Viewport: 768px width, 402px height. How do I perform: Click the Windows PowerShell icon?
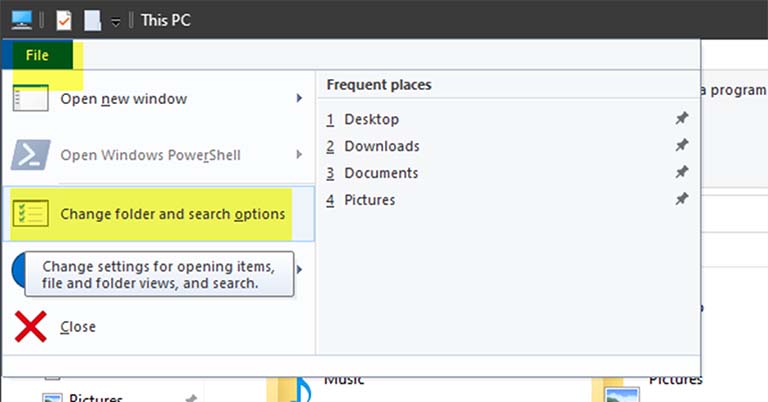click(30, 155)
